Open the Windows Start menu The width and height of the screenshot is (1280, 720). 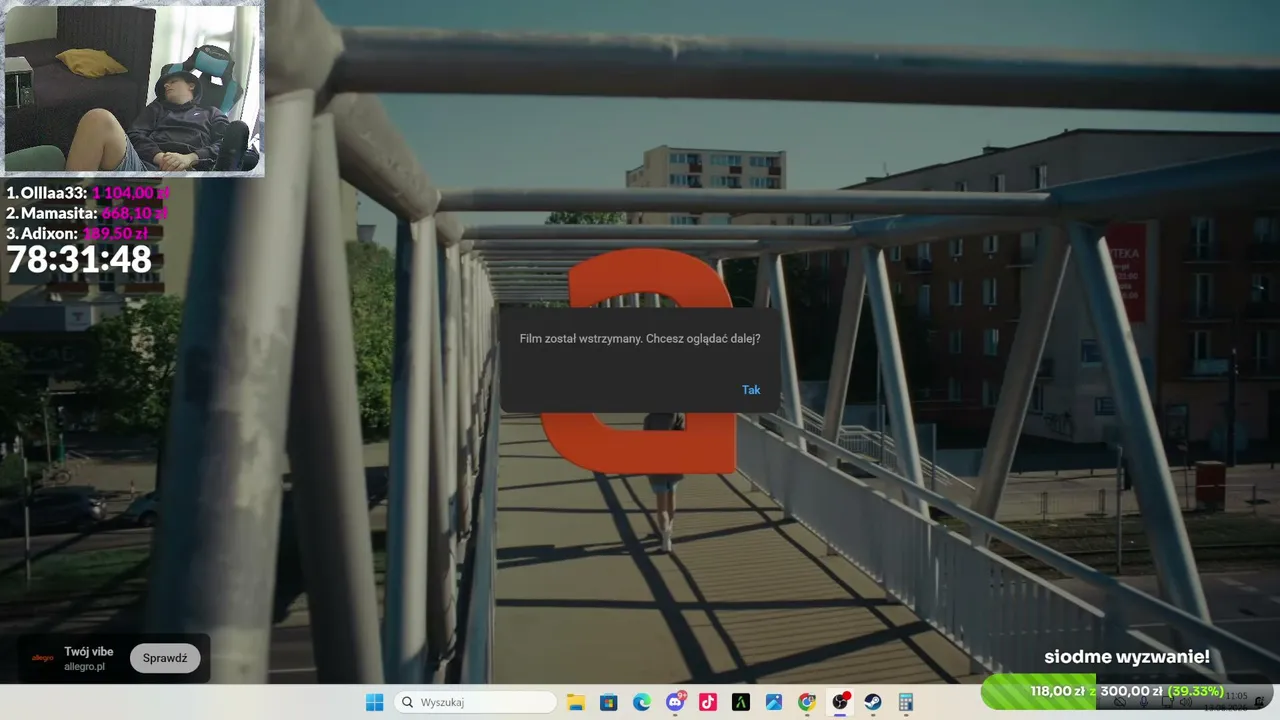coord(374,702)
